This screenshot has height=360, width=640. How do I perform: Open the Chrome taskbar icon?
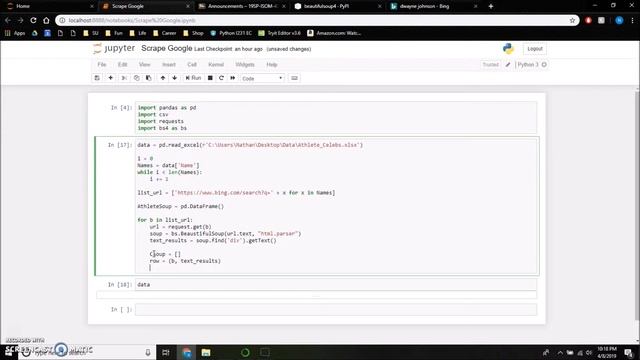(187, 352)
